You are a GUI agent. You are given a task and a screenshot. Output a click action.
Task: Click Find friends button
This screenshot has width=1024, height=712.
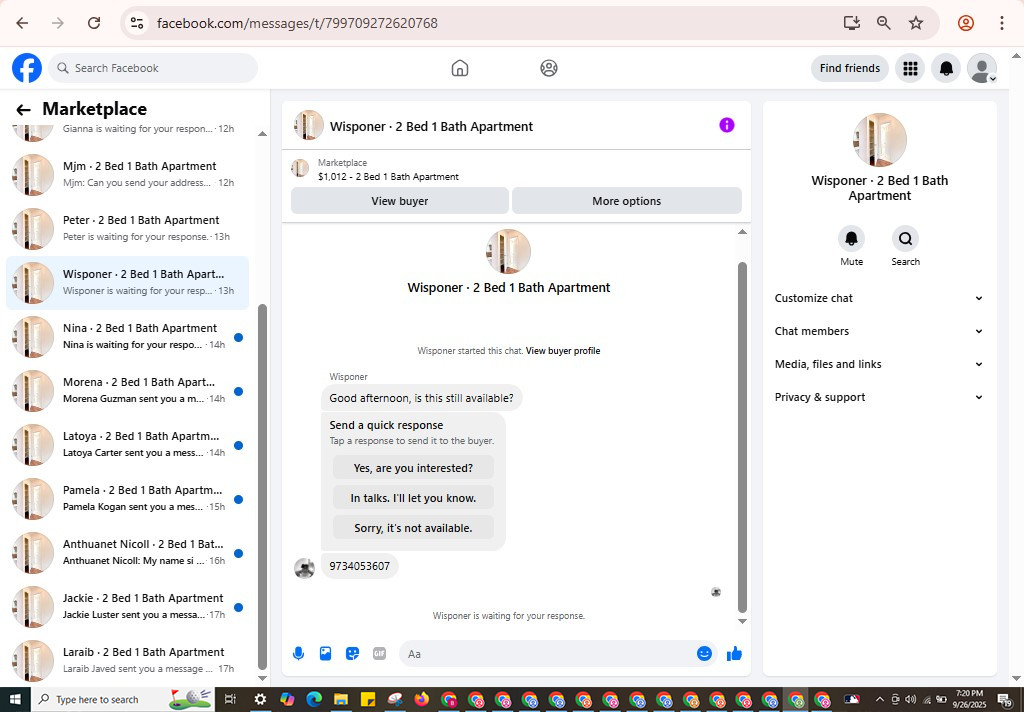[850, 68]
